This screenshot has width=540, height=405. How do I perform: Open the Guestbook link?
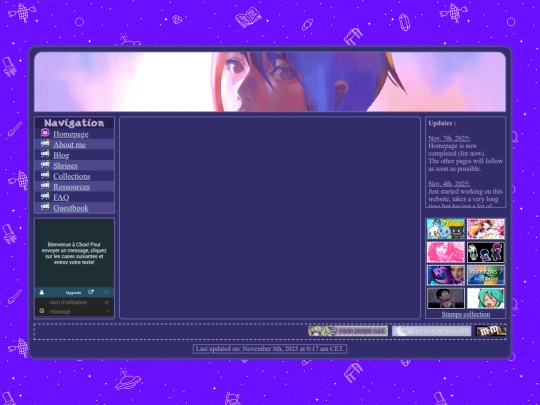click(71, 208)
